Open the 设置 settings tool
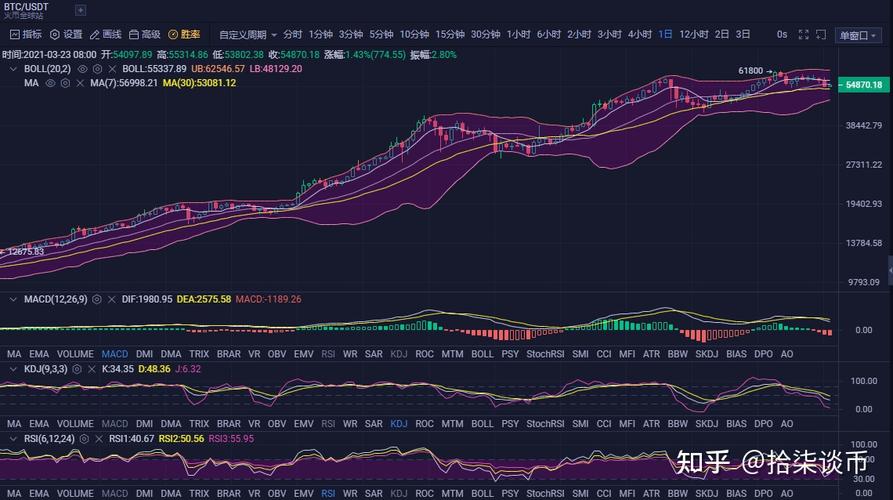This screenshot has width=893, height=500. pyautogui.click(x=67, y=35)
